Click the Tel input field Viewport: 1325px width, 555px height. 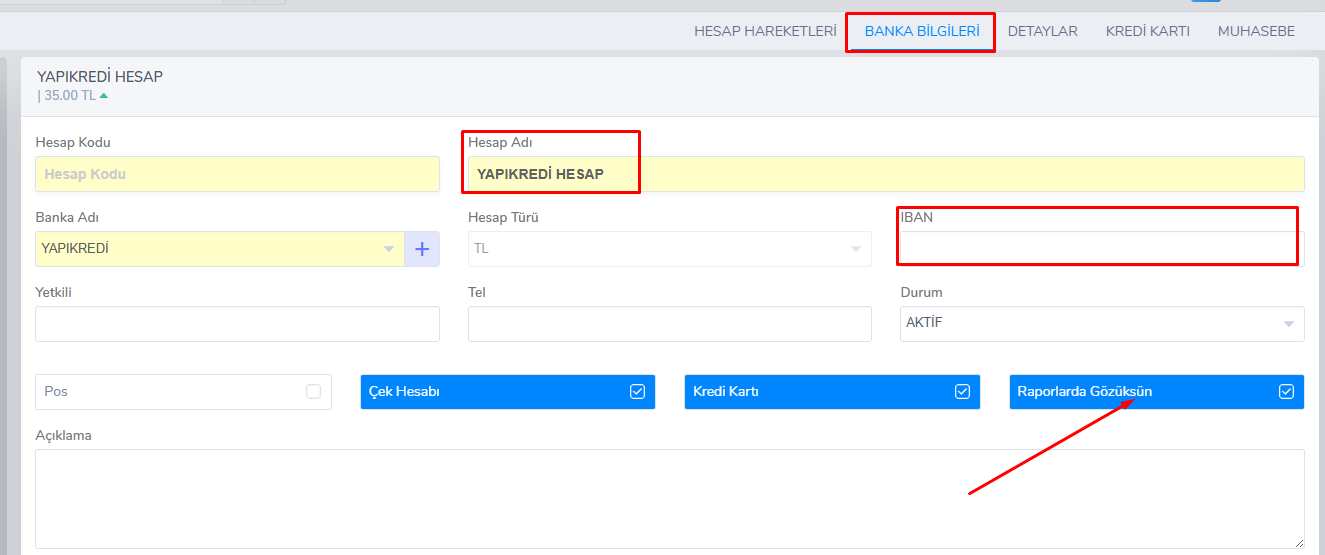[670, 324]
